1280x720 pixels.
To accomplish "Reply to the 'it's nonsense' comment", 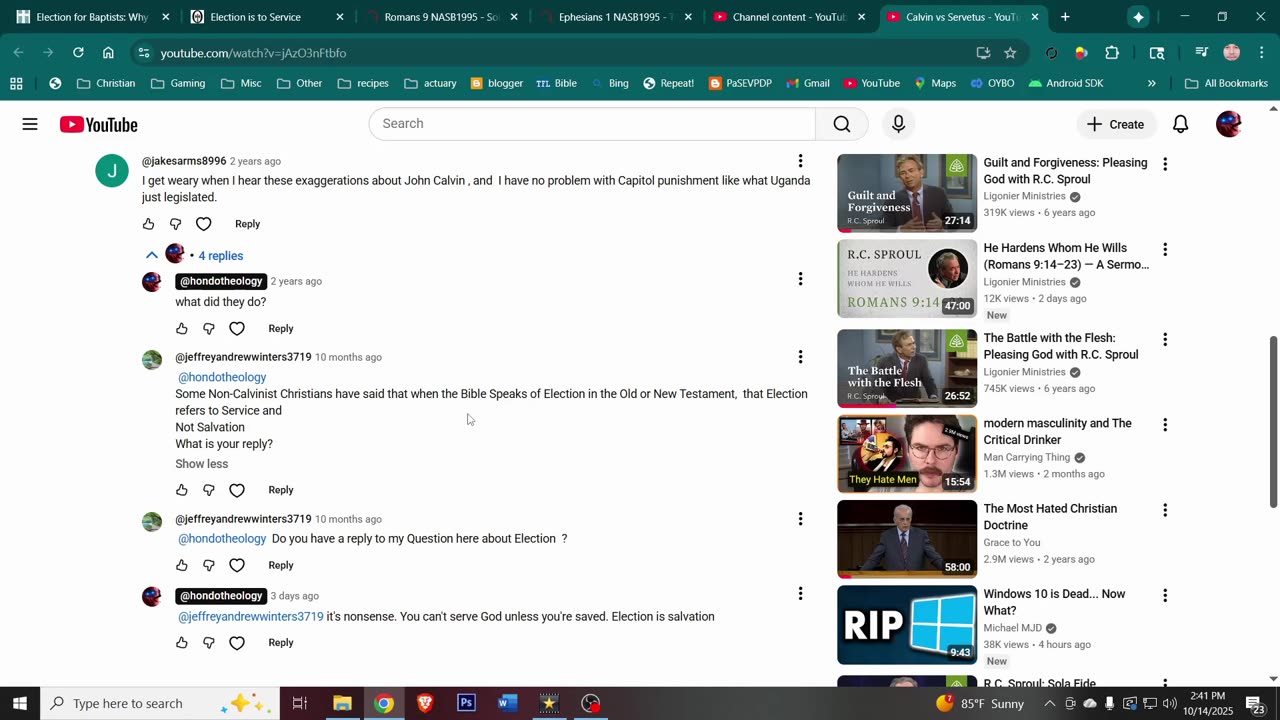I will [x=281, y=643].
